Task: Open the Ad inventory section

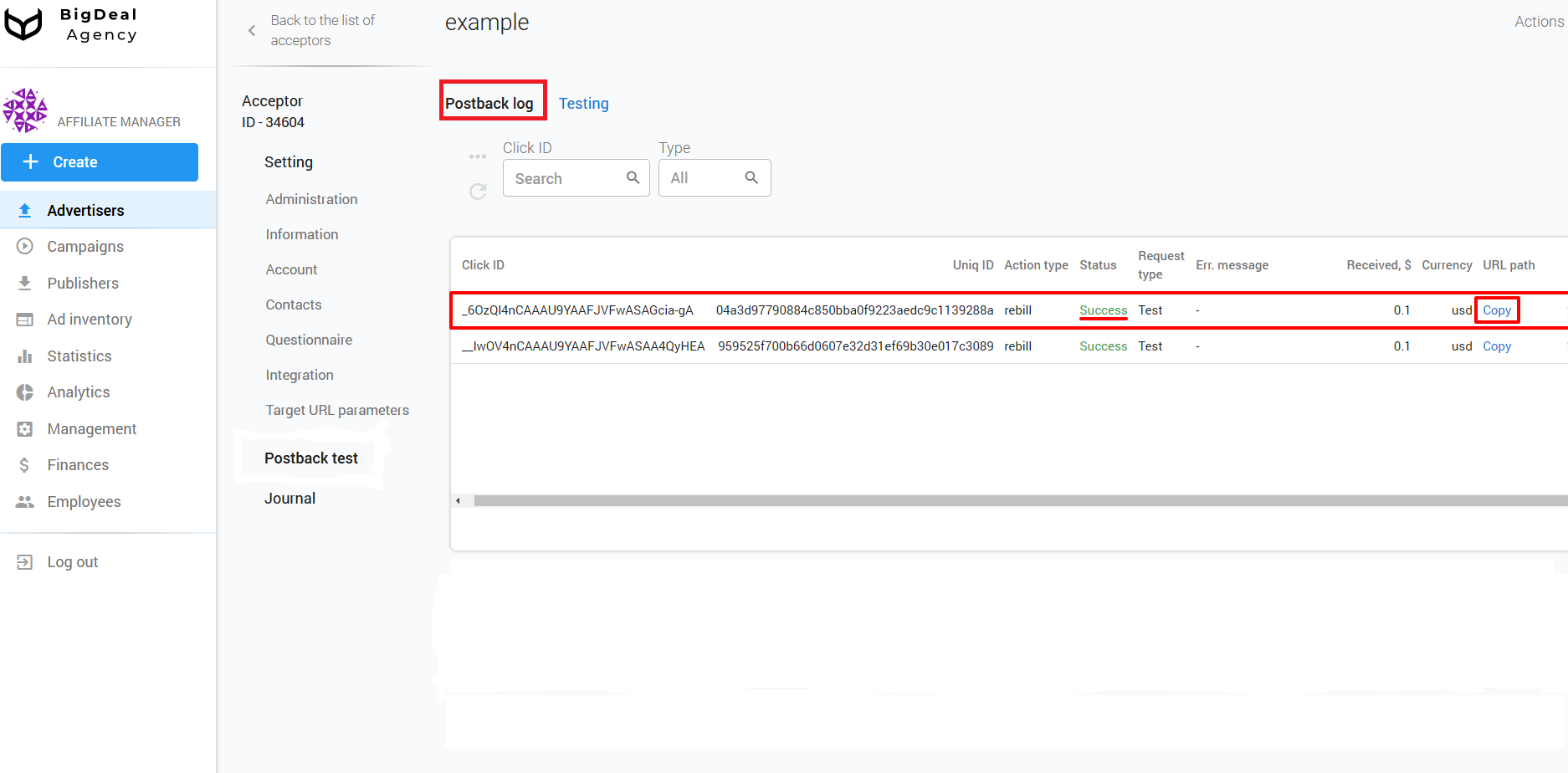Action: click(24, 319)
